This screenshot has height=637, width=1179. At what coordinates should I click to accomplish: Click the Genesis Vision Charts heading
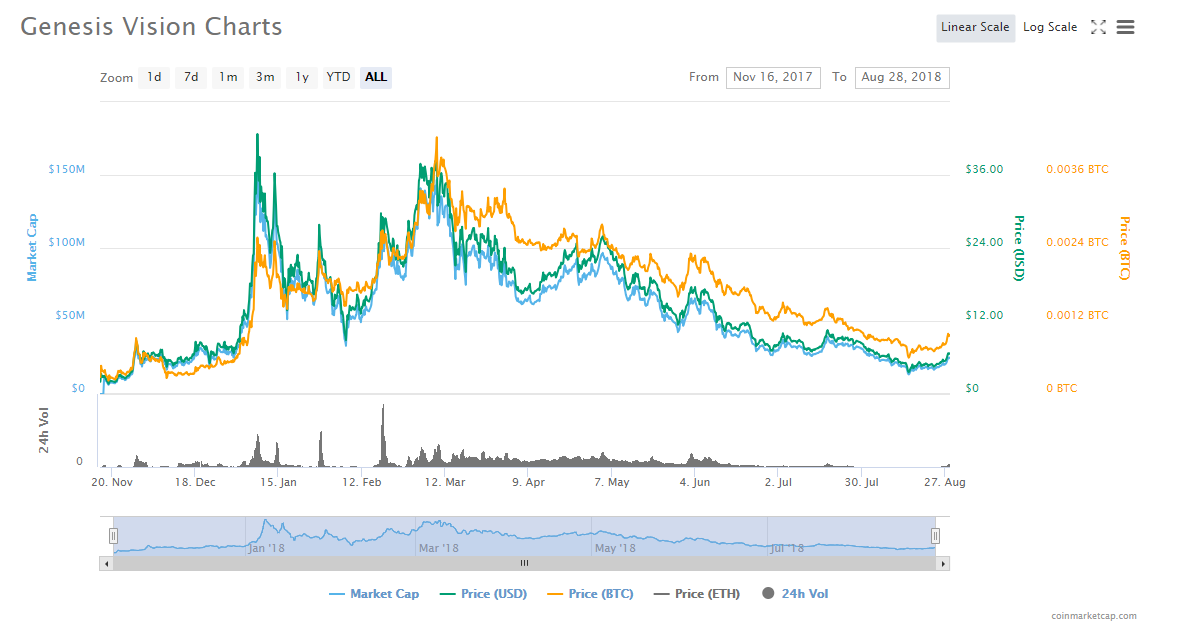151,27
